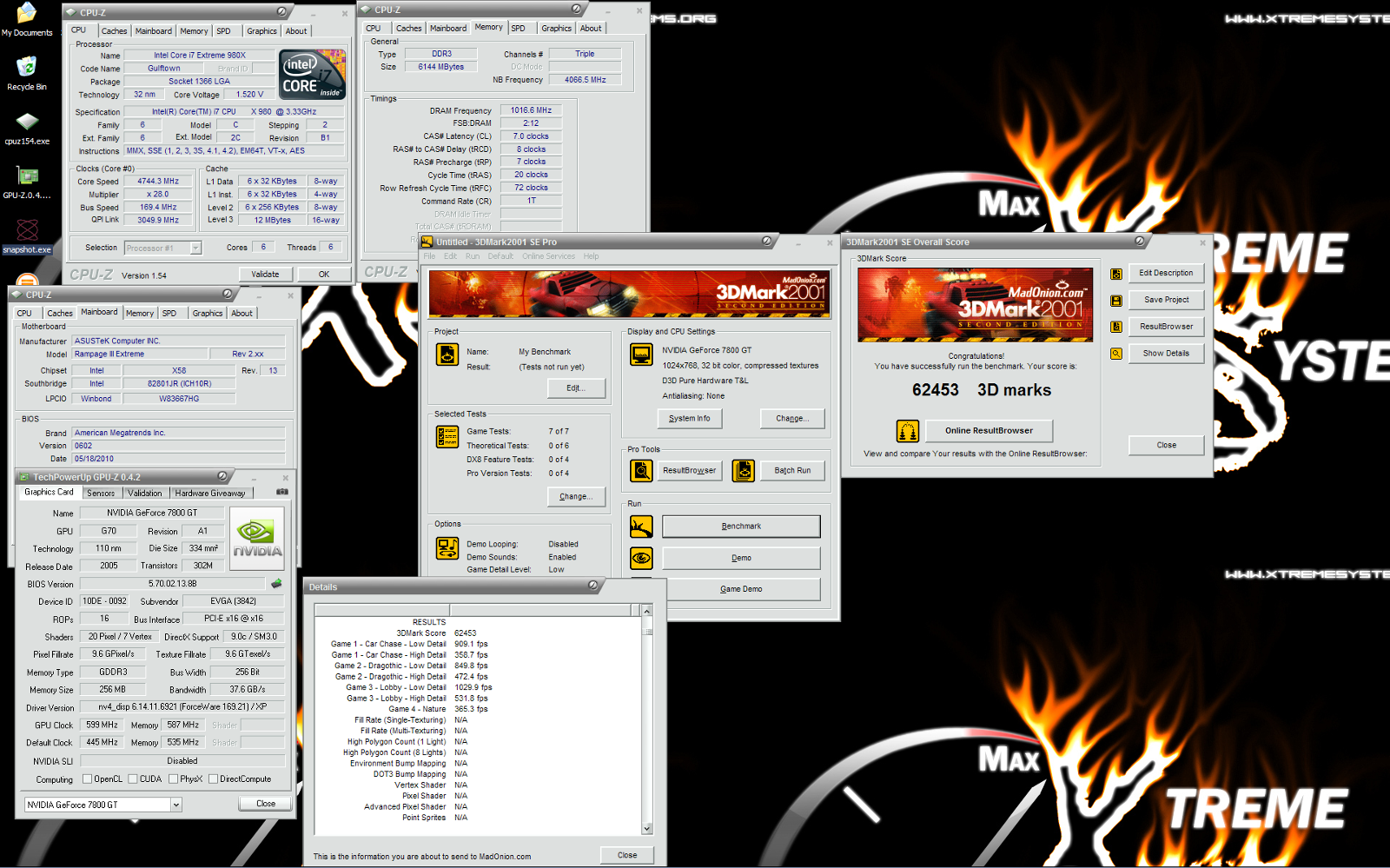This screenshot has width=1390, height=868.
Task: Open Graphics tab in CPU-Z Mainboard window
Action: pyautogui.click(x=208, y=314)
